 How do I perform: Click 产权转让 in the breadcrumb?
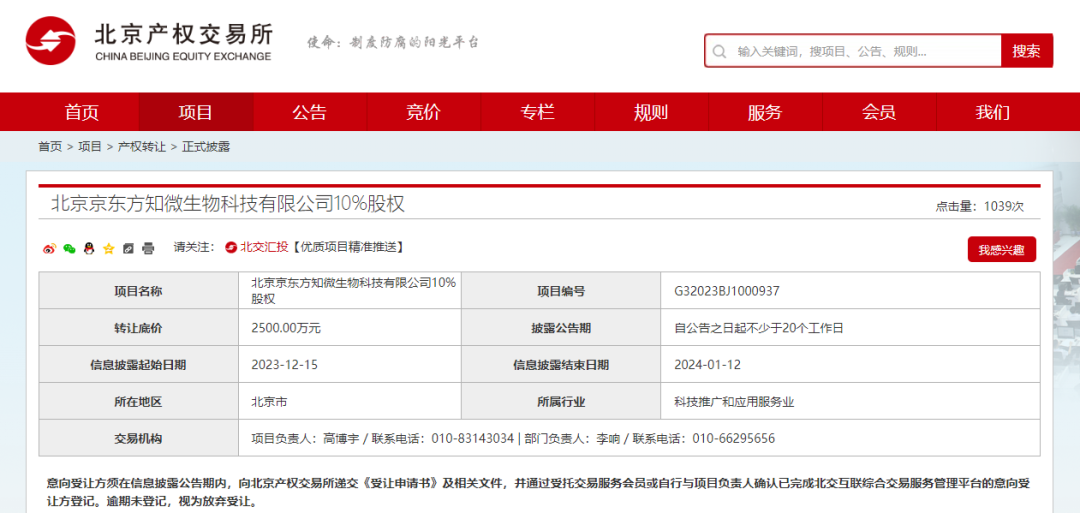point(142,147)
